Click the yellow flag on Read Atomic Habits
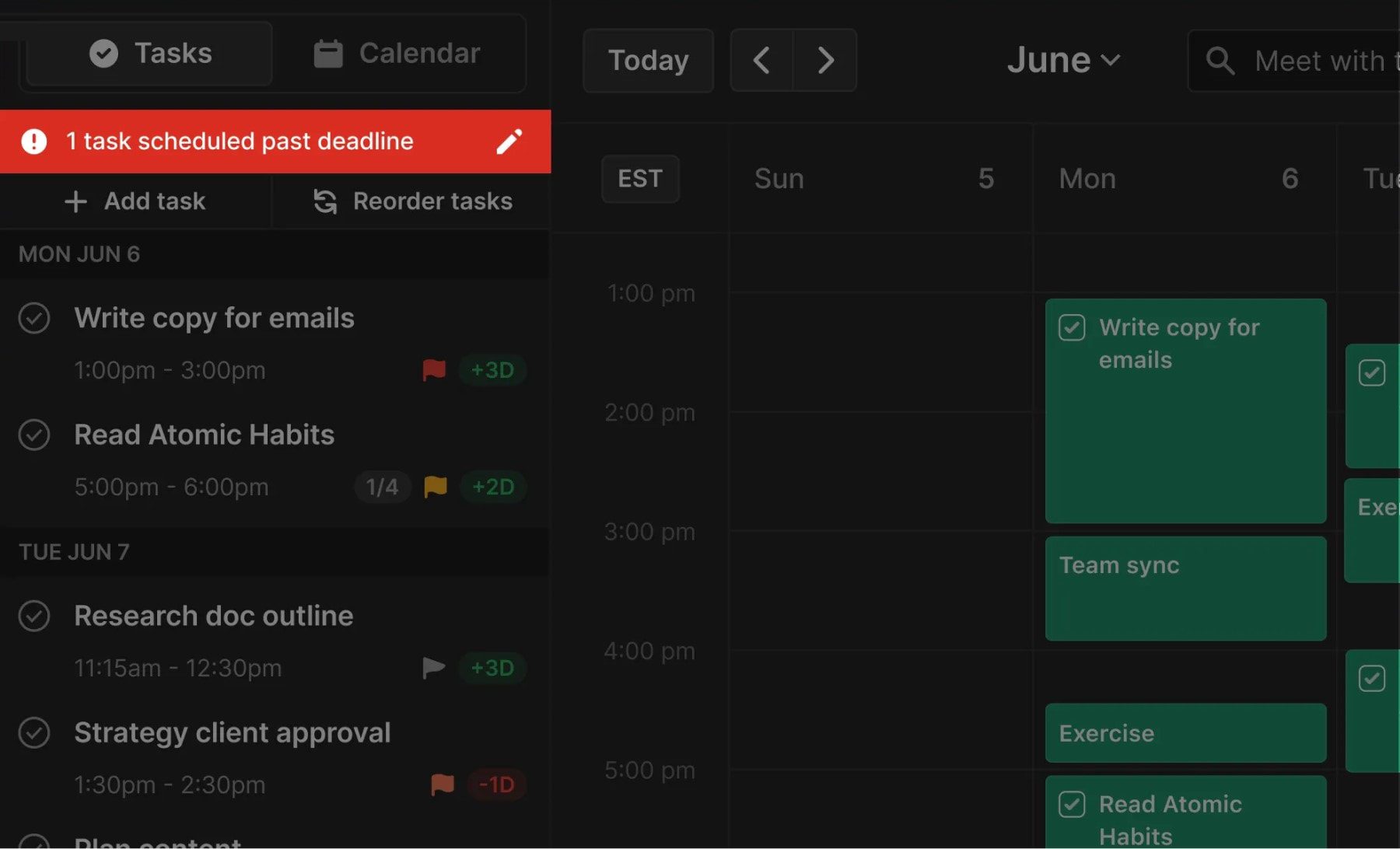This screenshot has height=849, width=1400. click(436, 487)
